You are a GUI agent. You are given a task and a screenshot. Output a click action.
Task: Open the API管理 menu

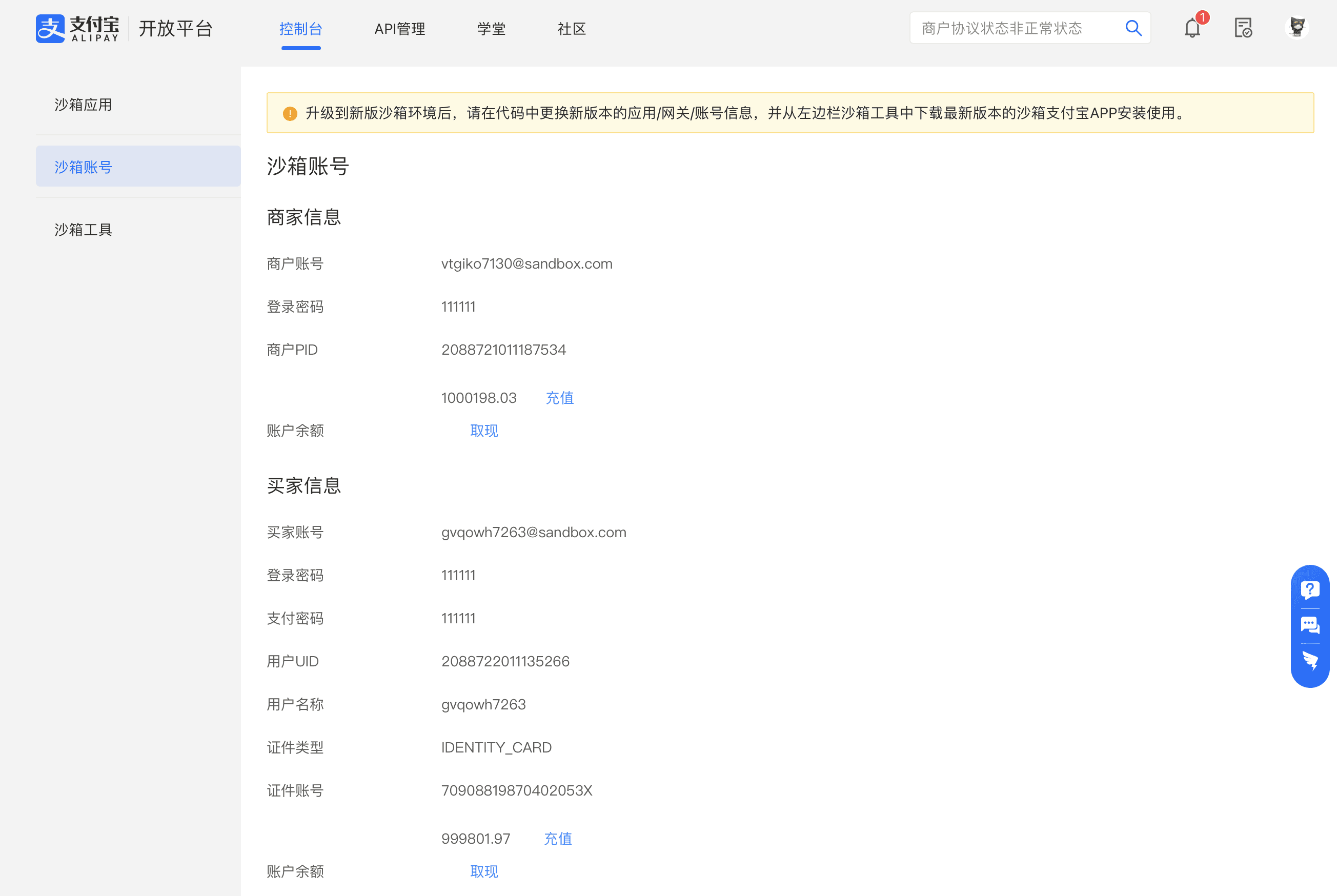point(399,29)
